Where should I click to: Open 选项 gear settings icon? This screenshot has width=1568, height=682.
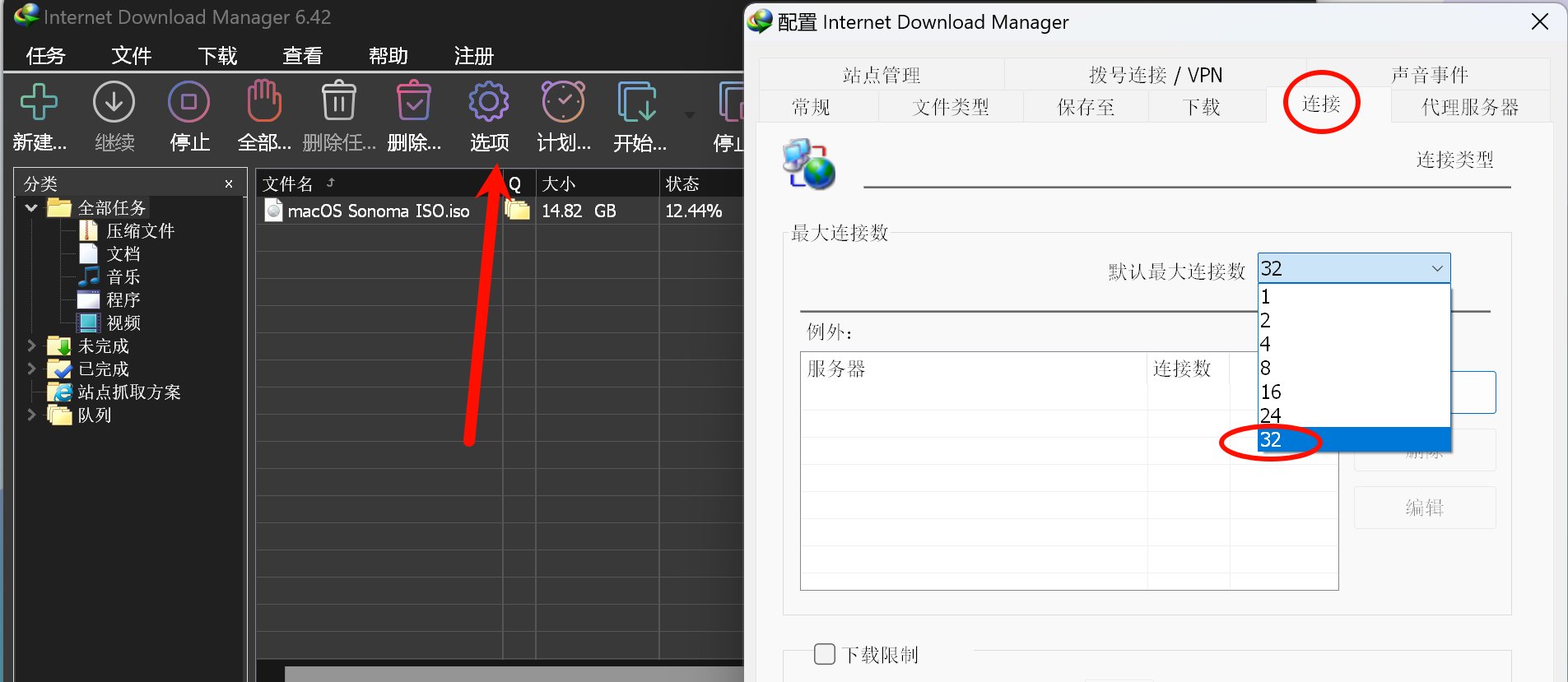point(489,102)
